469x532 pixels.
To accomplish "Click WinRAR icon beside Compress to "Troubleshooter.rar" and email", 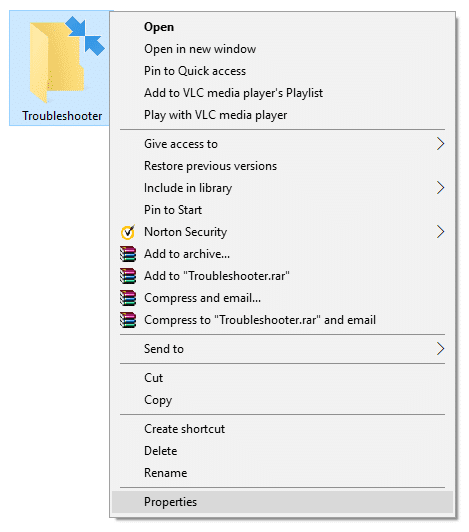I will pyautogui.click(x=128, y=320).
